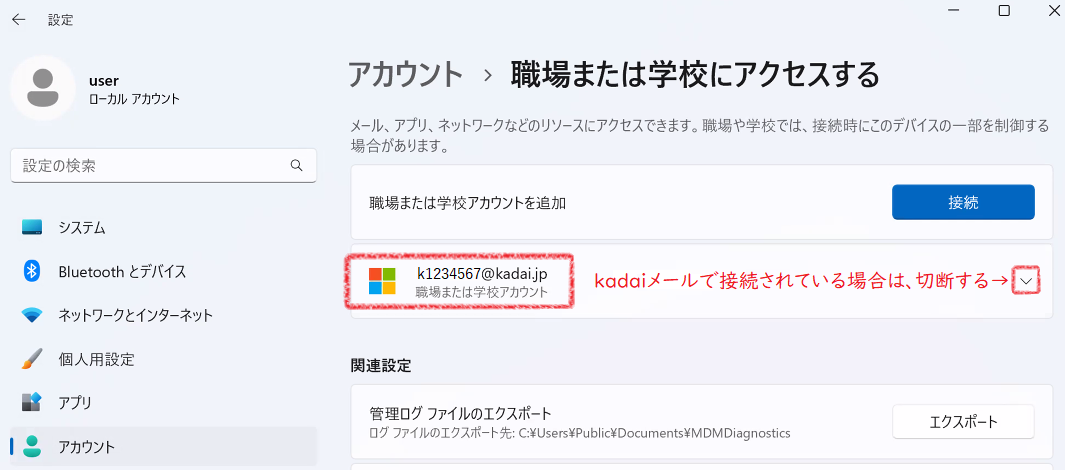
Task: Click the 接続 button
Action: coord(963,202)
